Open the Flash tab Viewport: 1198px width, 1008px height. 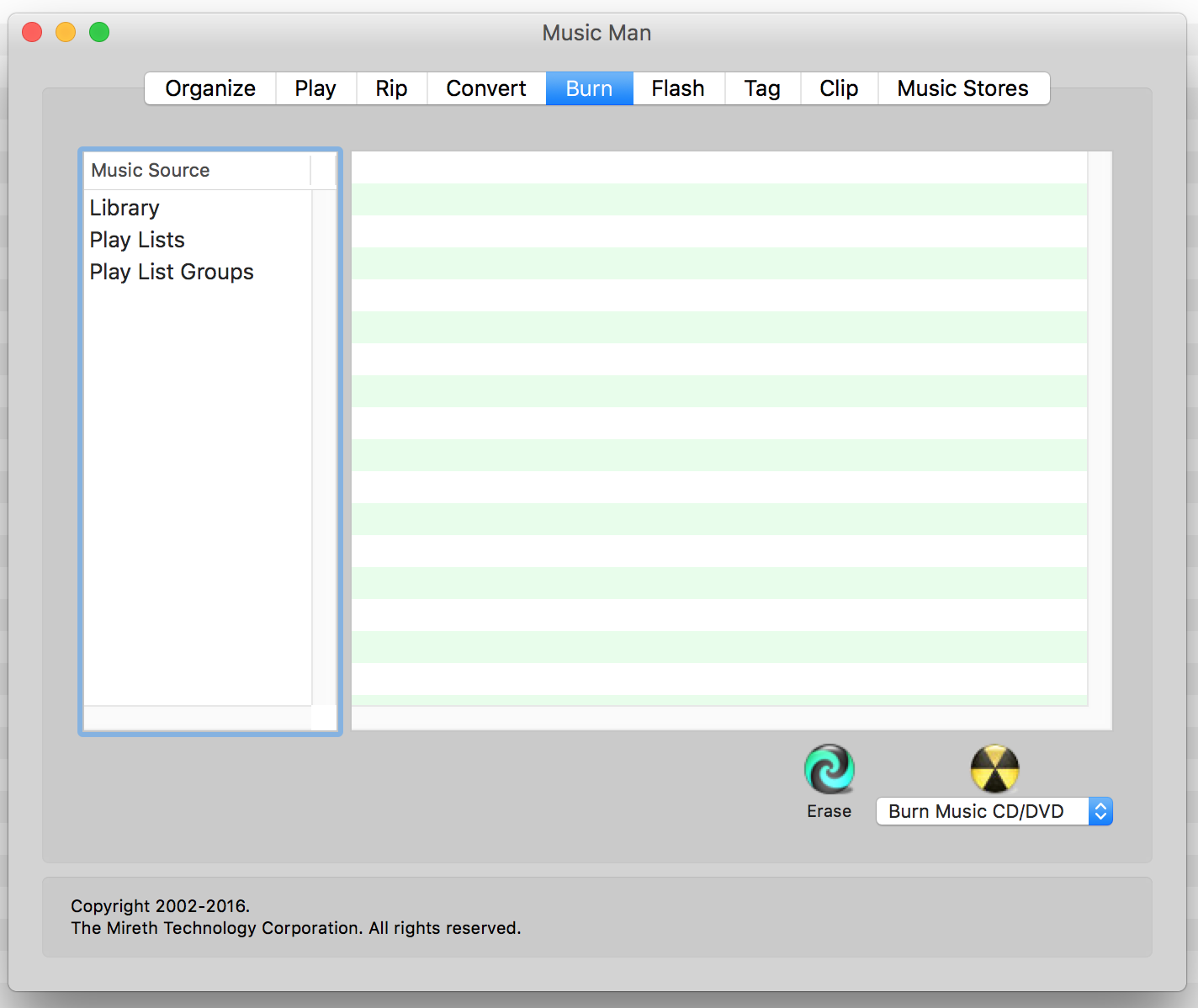click(678, 88)
